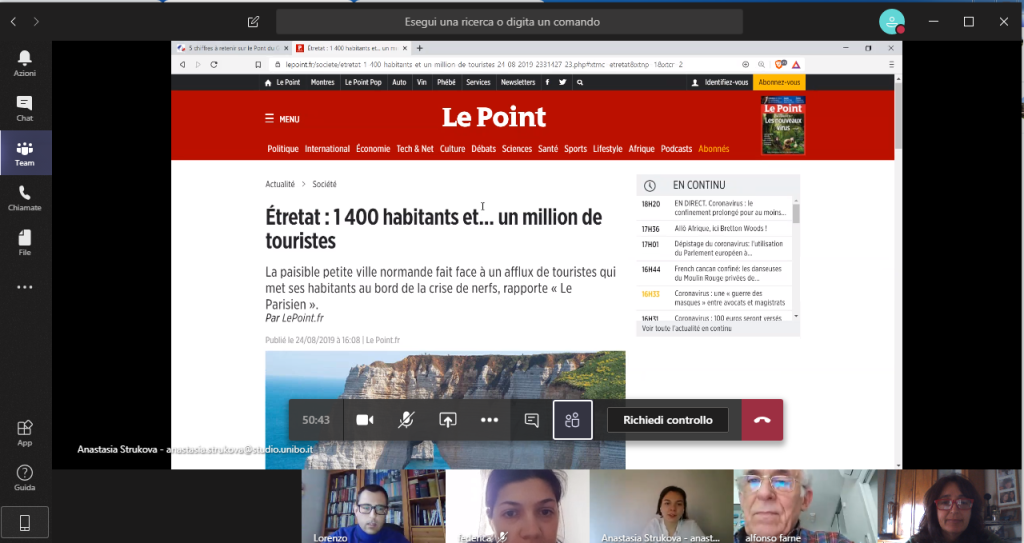
Task: Click 'Voir toute l'actualité en continu'
Action: [686, 329]
